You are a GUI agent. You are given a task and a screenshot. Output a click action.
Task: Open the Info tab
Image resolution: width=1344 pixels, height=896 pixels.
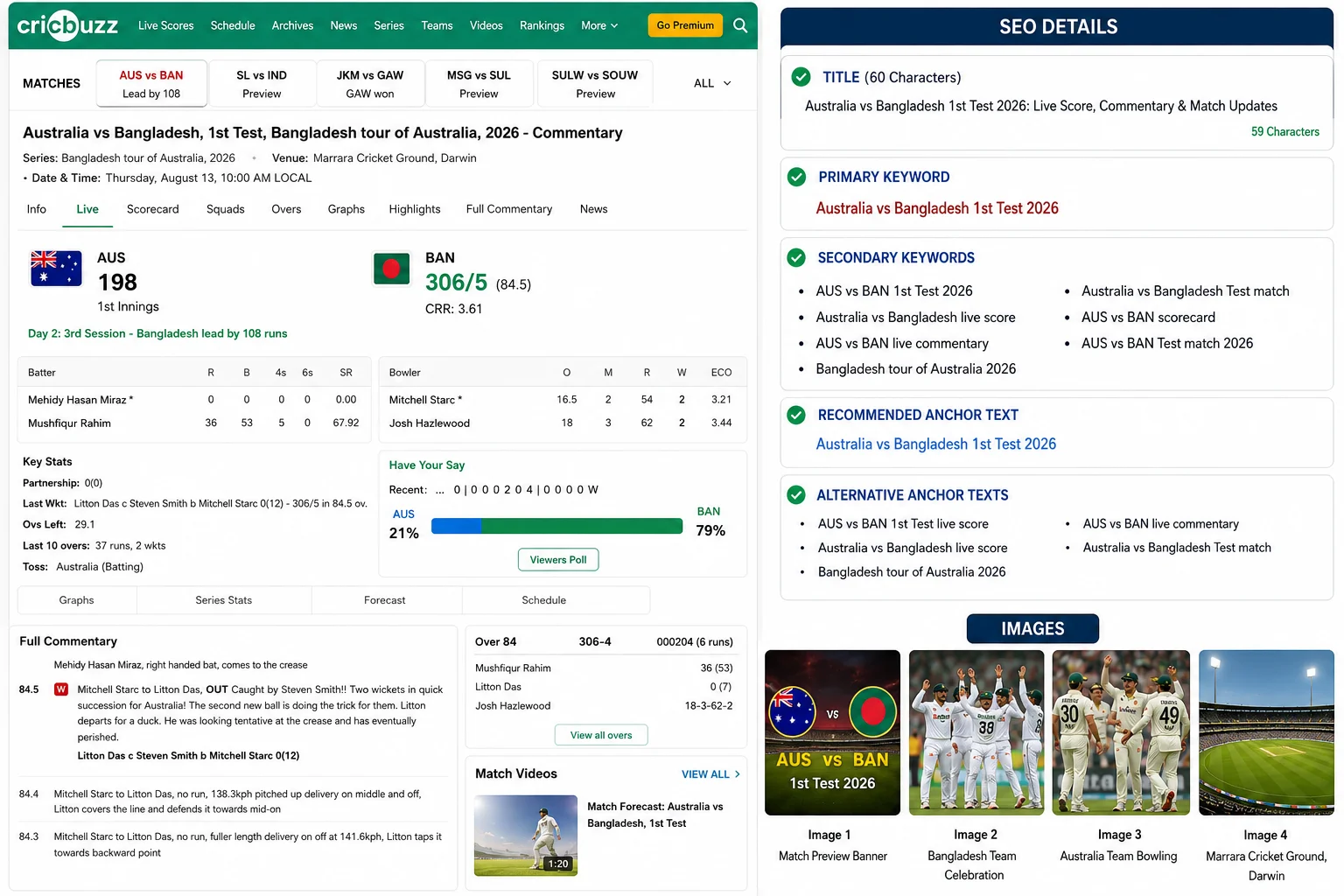point(37,209)
